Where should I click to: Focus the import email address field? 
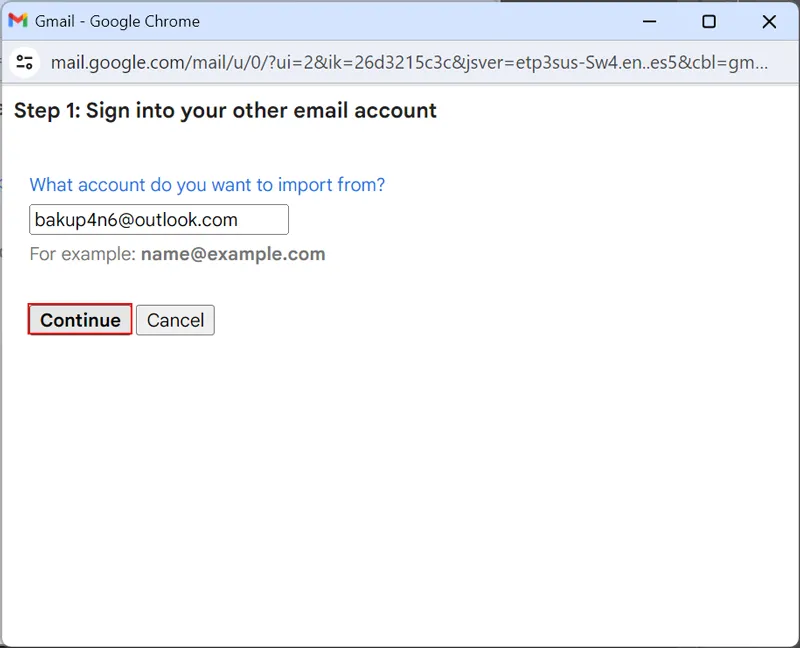tap(159, 219)
